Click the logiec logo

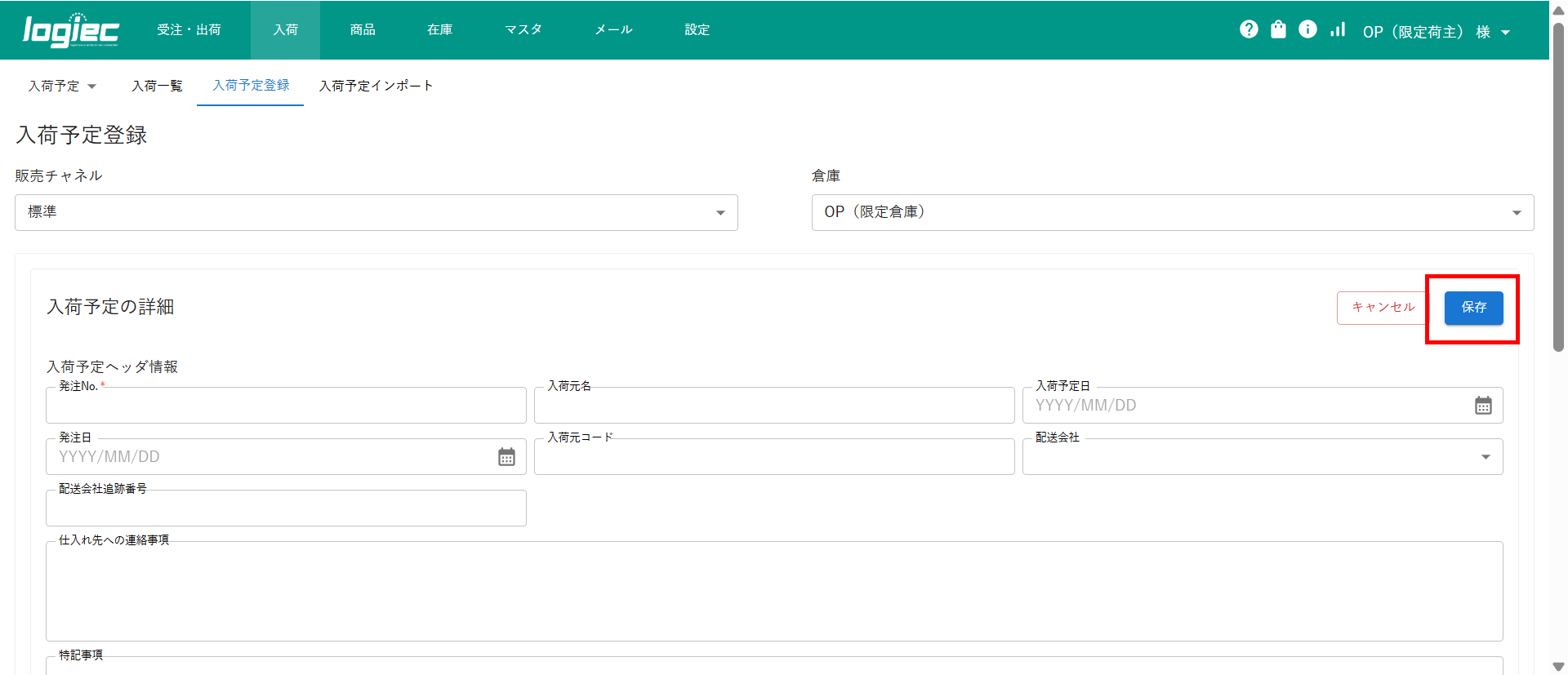click(x=71, y=30)
